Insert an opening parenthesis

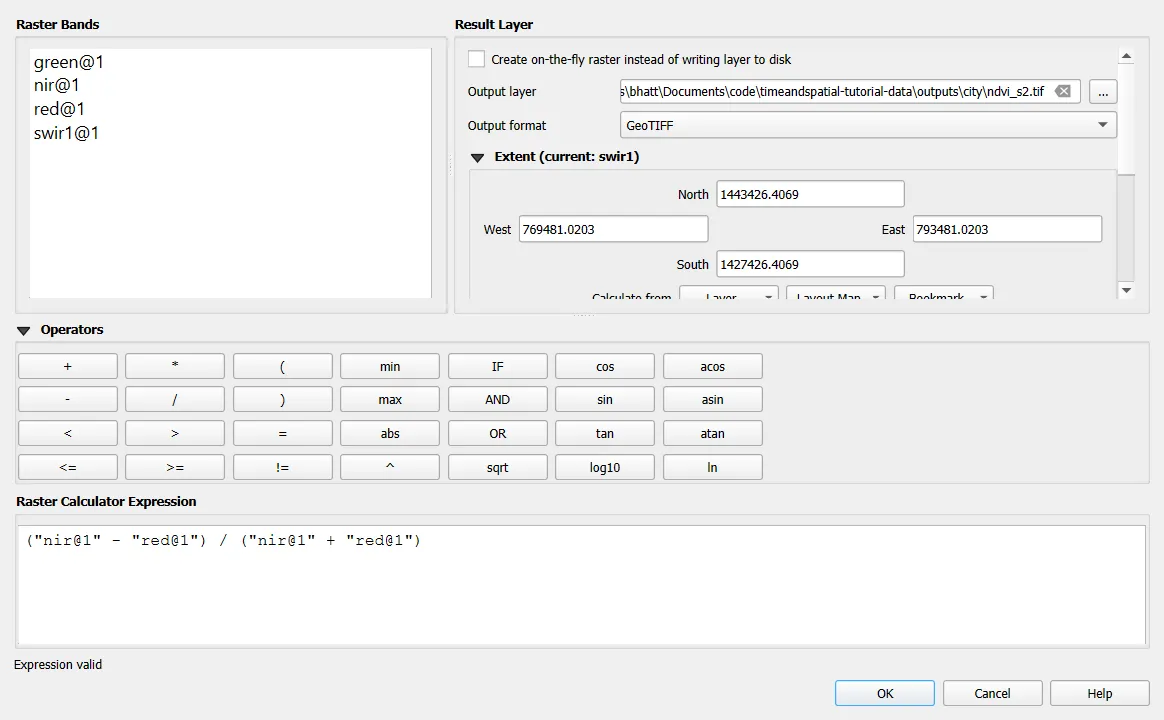click(282, 366)
